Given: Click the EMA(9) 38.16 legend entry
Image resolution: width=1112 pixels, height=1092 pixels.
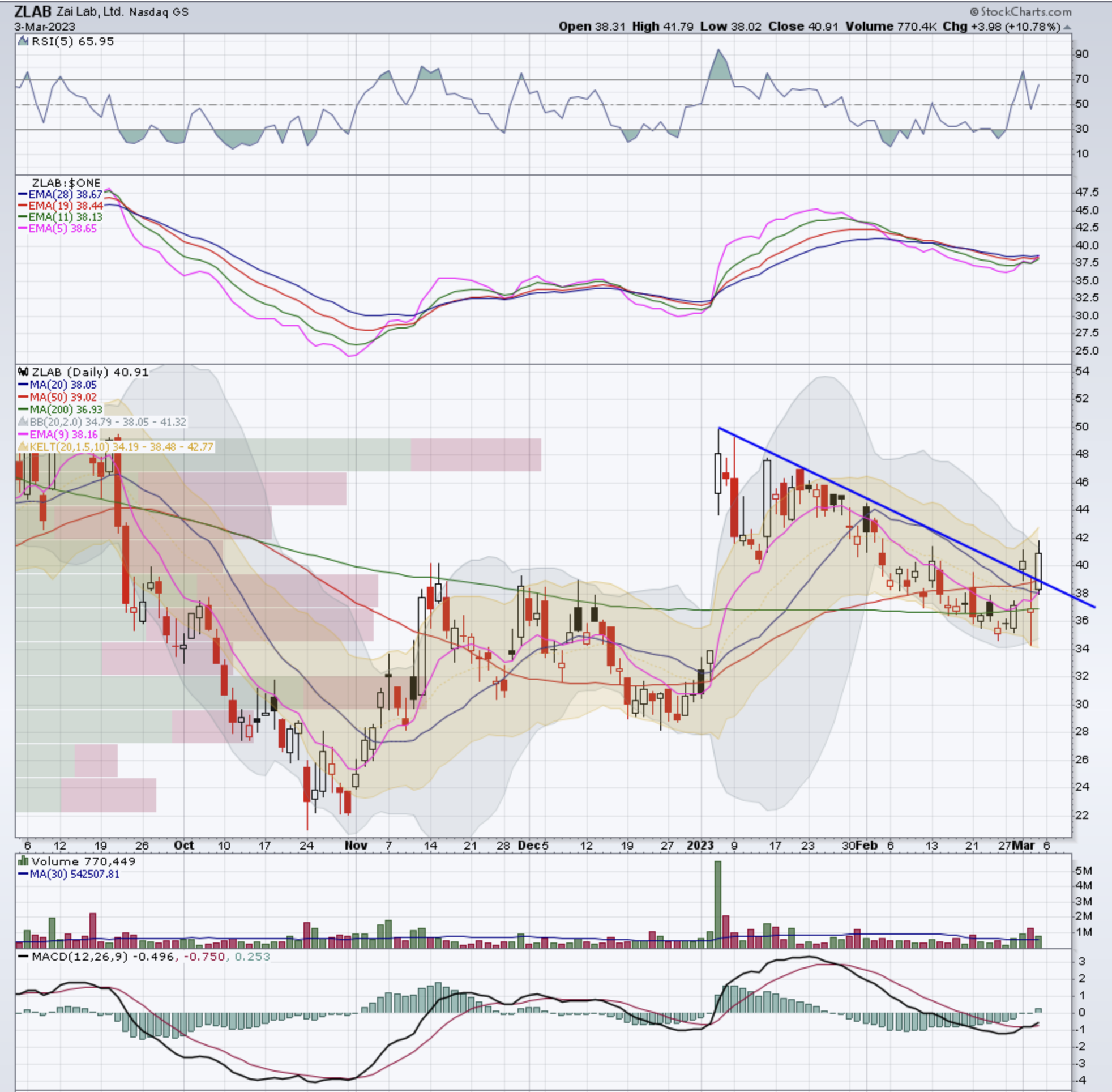Looking at the screenshot, I should pyautogui.click(x=58, y=434).
